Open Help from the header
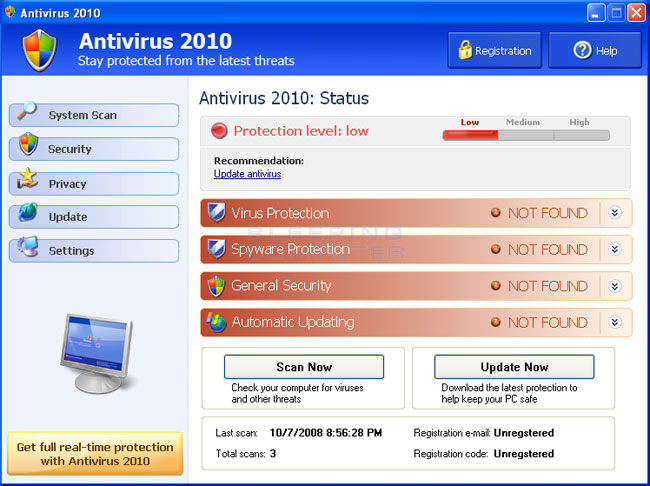The height and width of the screenshot is (486, 650). point(595,50)
